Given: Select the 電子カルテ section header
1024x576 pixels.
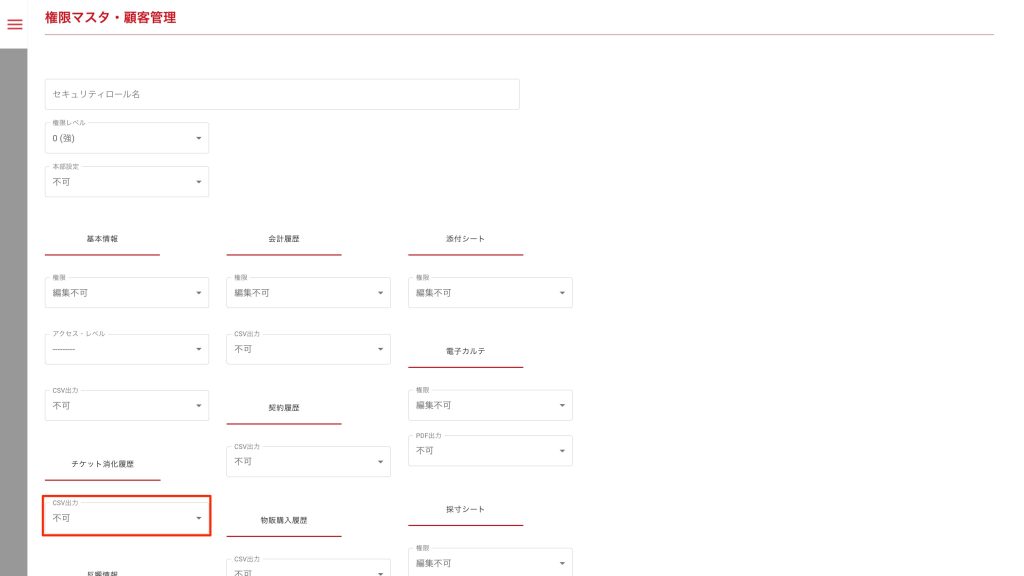Looking at the screenshot, I should tap(465, 352).
